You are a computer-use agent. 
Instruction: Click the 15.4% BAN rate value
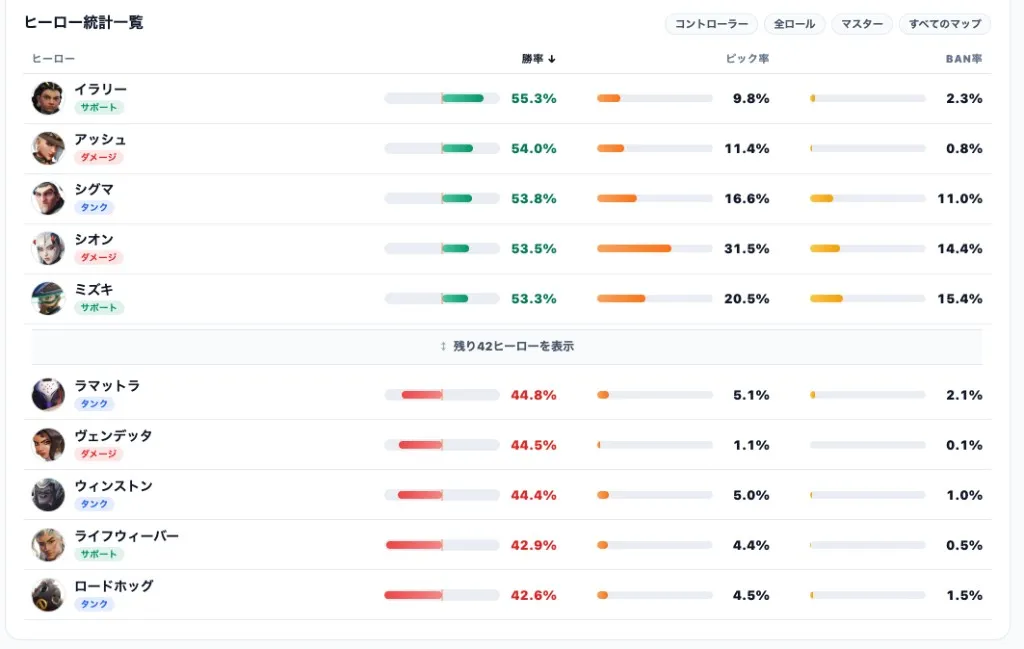pyautogui.click(x=960, y=299)
